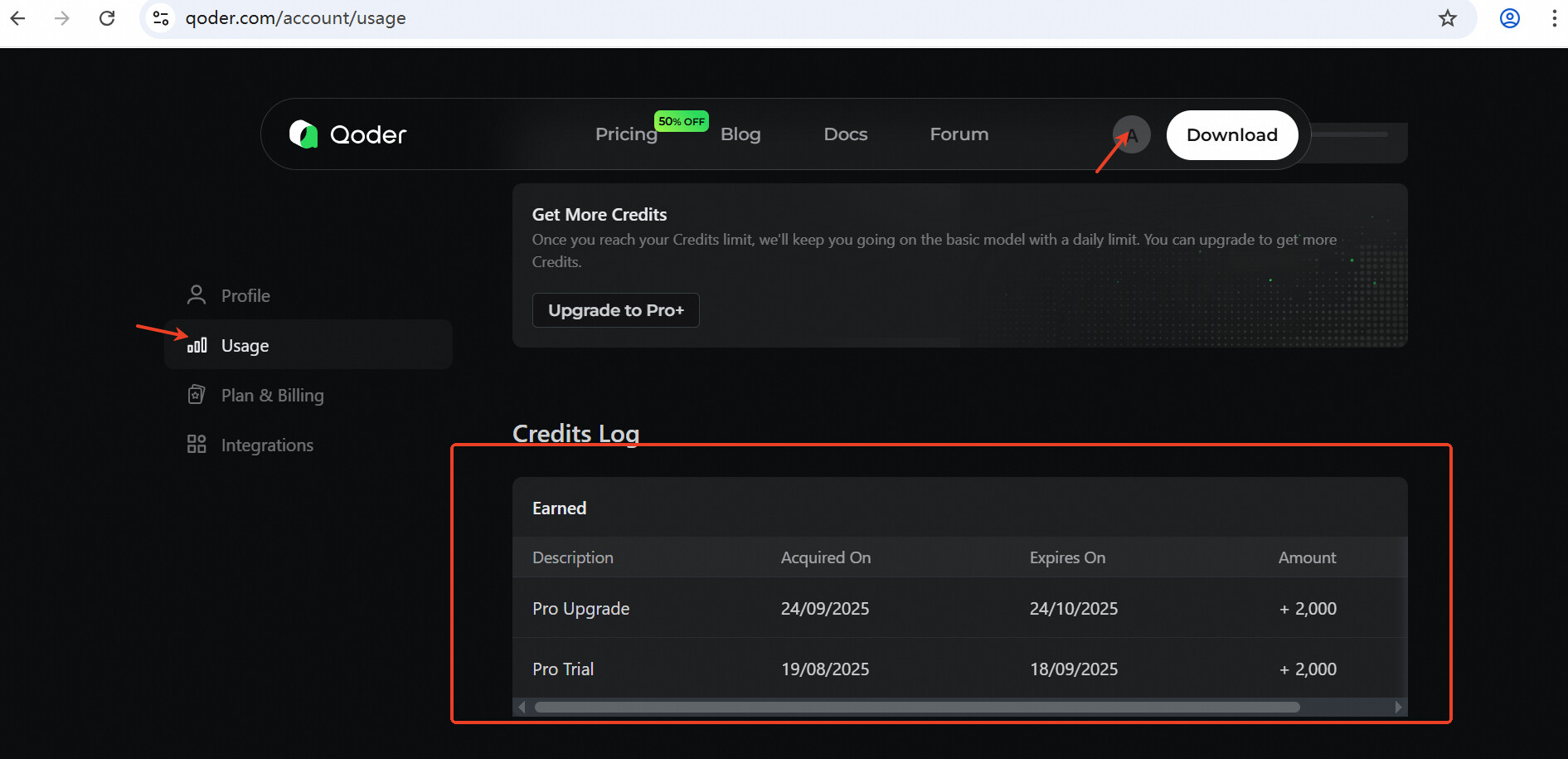Click the Expires On column header

(x=1067, y=557)
